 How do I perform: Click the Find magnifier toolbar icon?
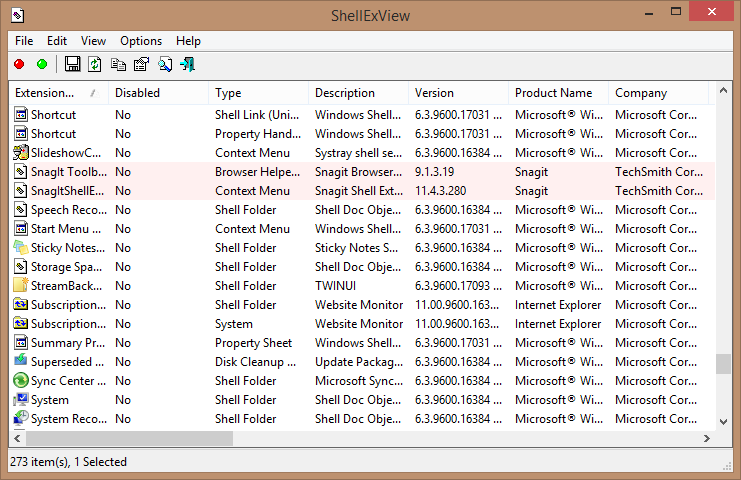click(x=165, y=64)
